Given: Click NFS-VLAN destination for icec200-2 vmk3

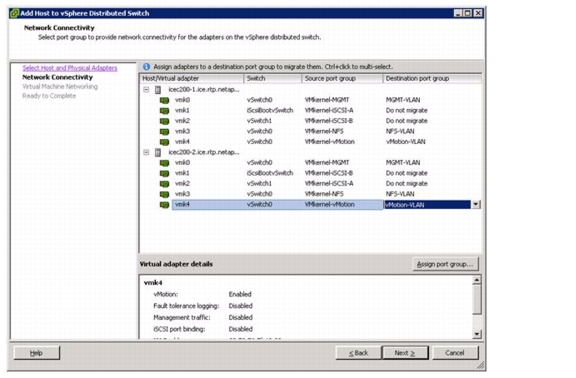Looking at the screenshot, I should pos(400,194).
